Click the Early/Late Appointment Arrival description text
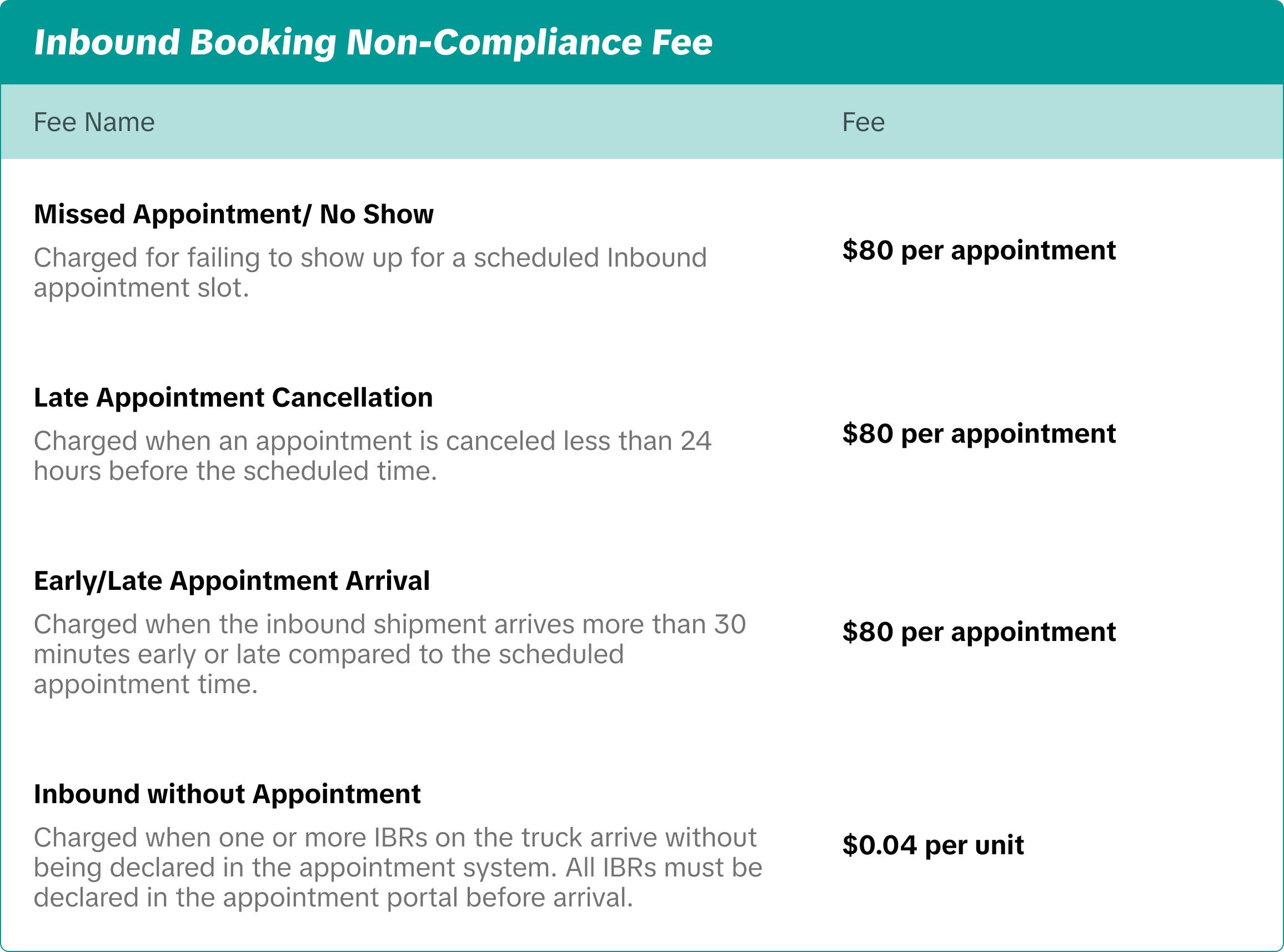The image size is (1284, 952). [389, 654]
